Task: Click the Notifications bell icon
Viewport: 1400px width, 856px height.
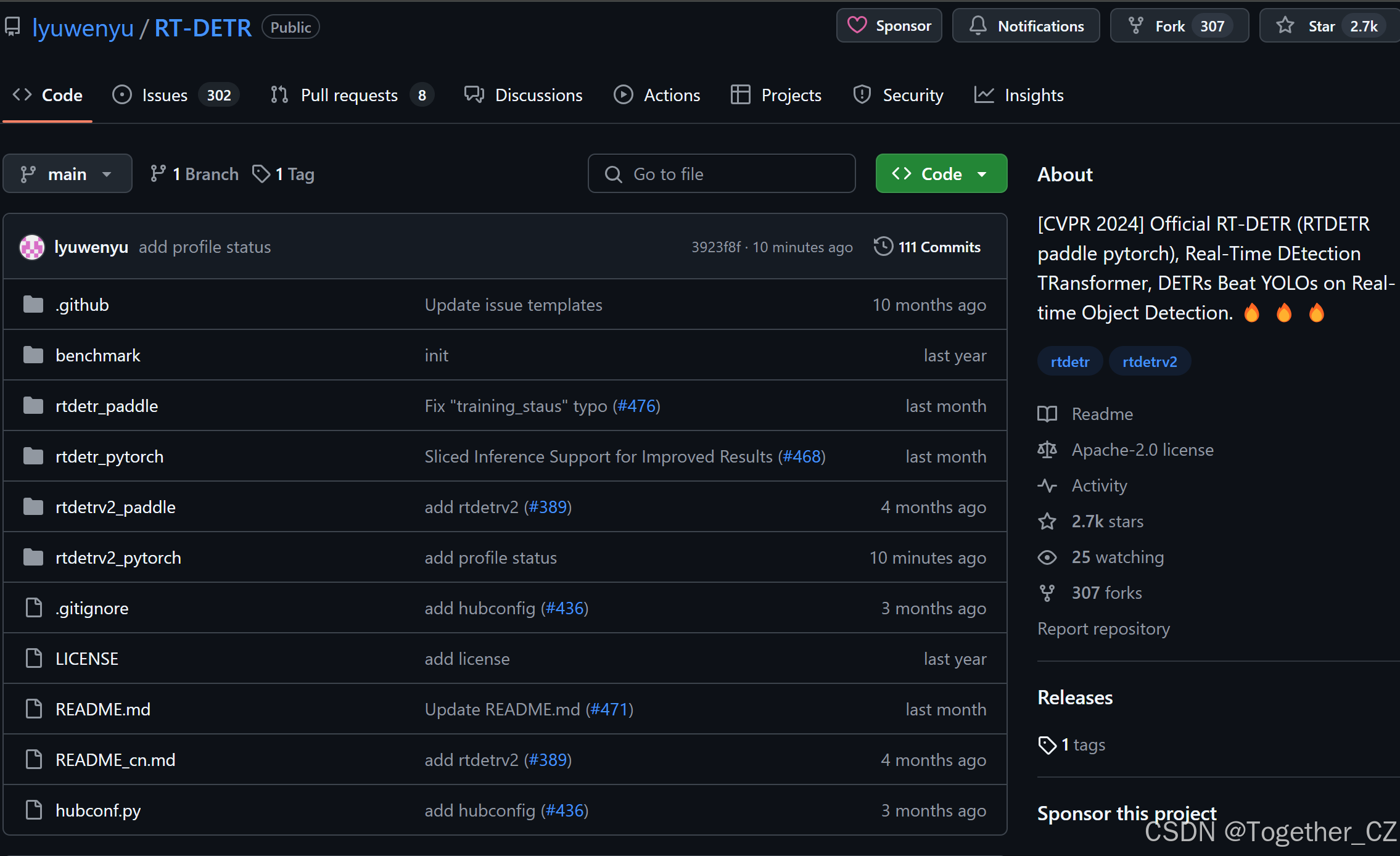Action: click(x=978, y=25)
